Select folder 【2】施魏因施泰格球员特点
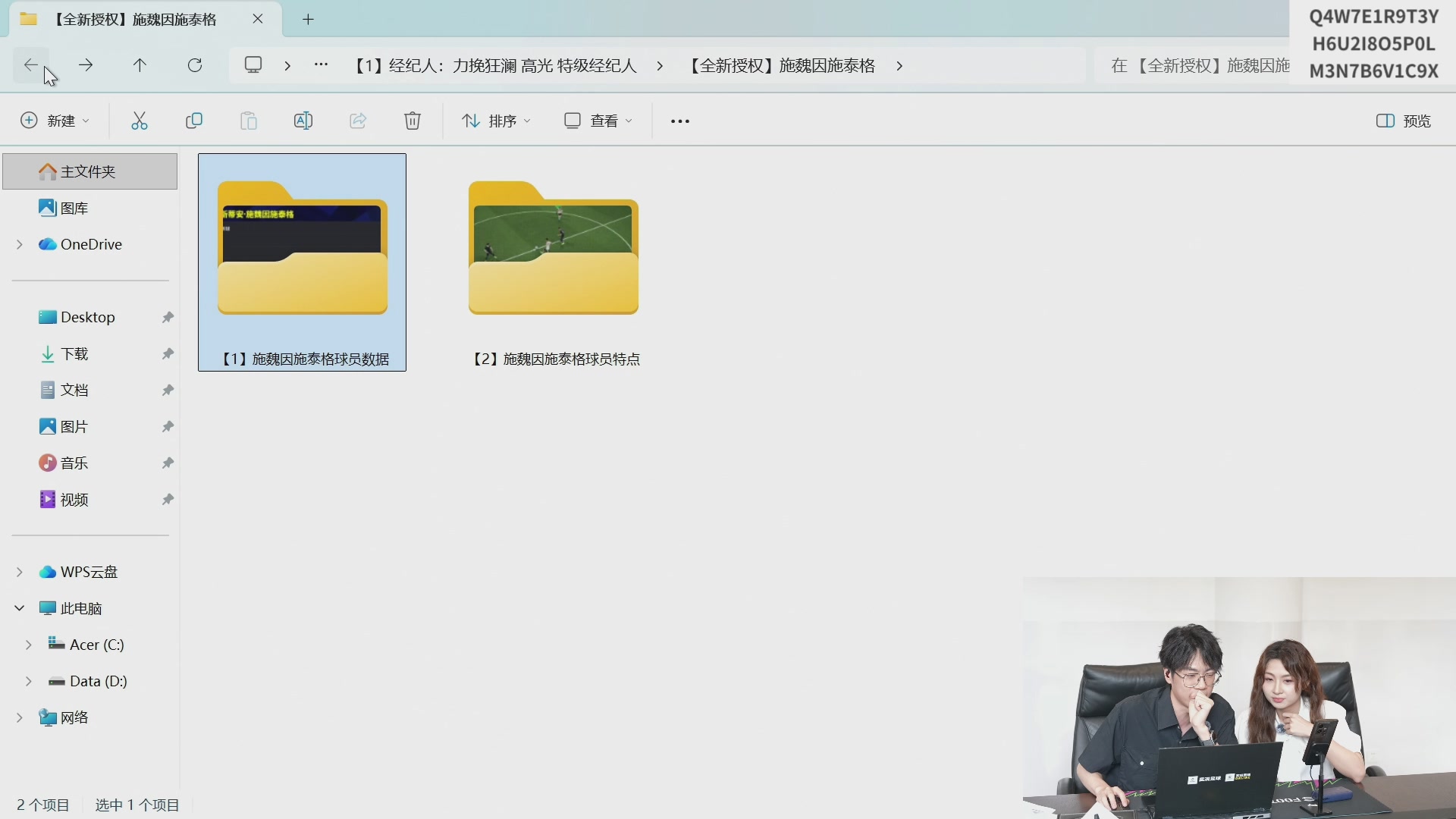This screenshot has width=1456, height=819. point(554,262)
